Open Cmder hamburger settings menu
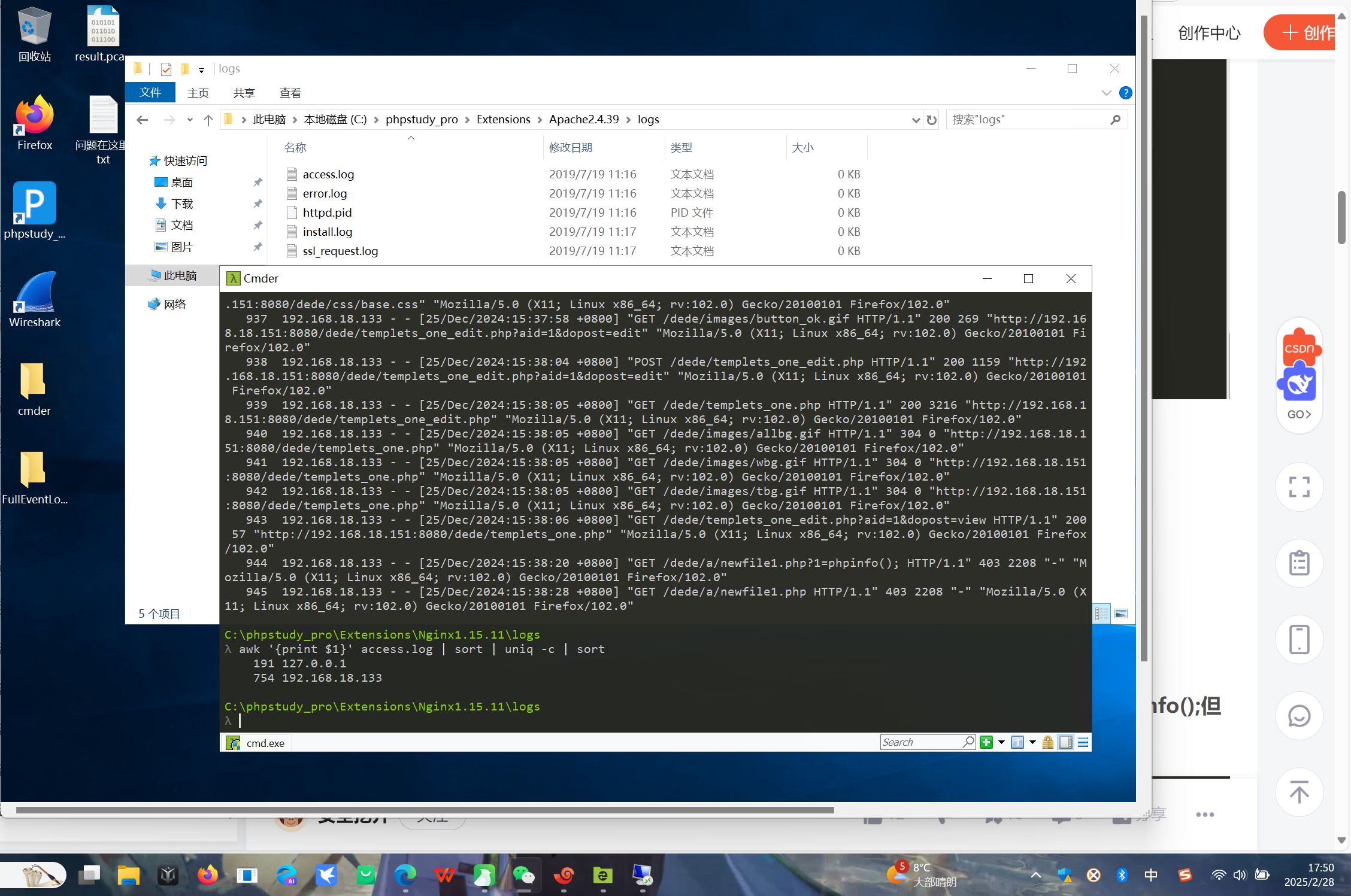The image size is (1351, 896). 1083,742
